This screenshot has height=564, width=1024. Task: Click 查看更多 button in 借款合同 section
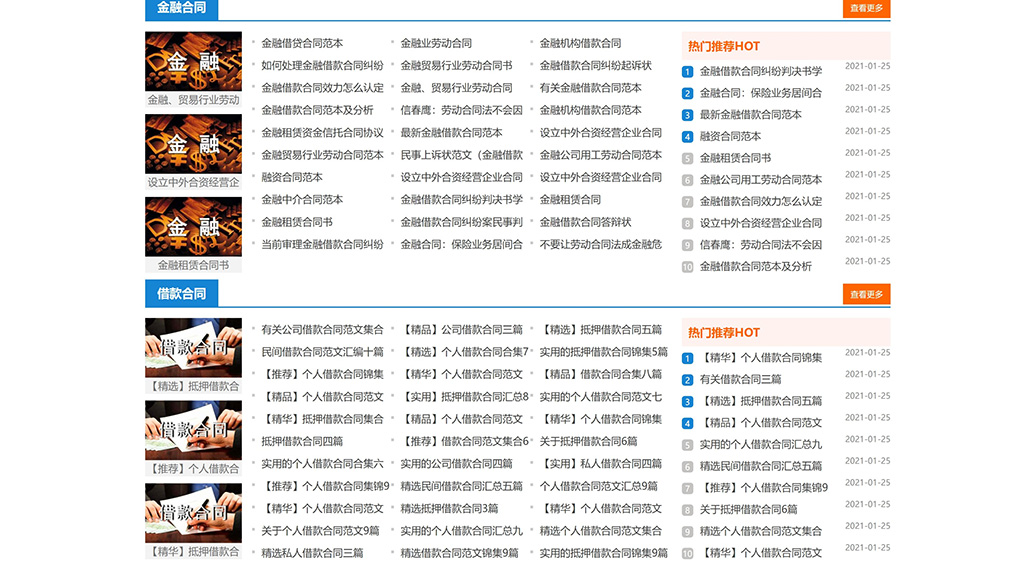click(x=866, y=294)
